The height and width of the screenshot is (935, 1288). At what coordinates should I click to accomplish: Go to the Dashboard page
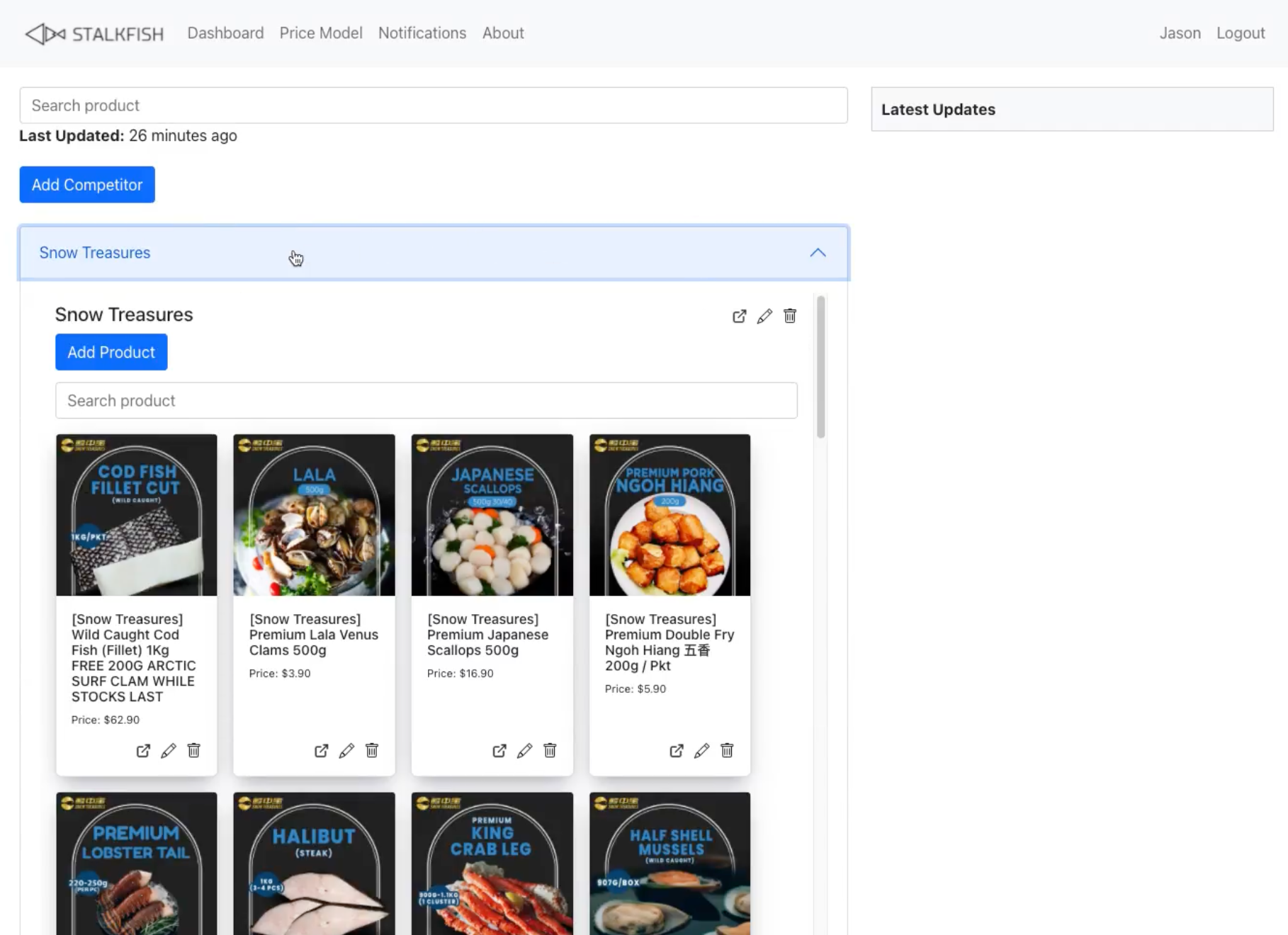click(225, 33)
